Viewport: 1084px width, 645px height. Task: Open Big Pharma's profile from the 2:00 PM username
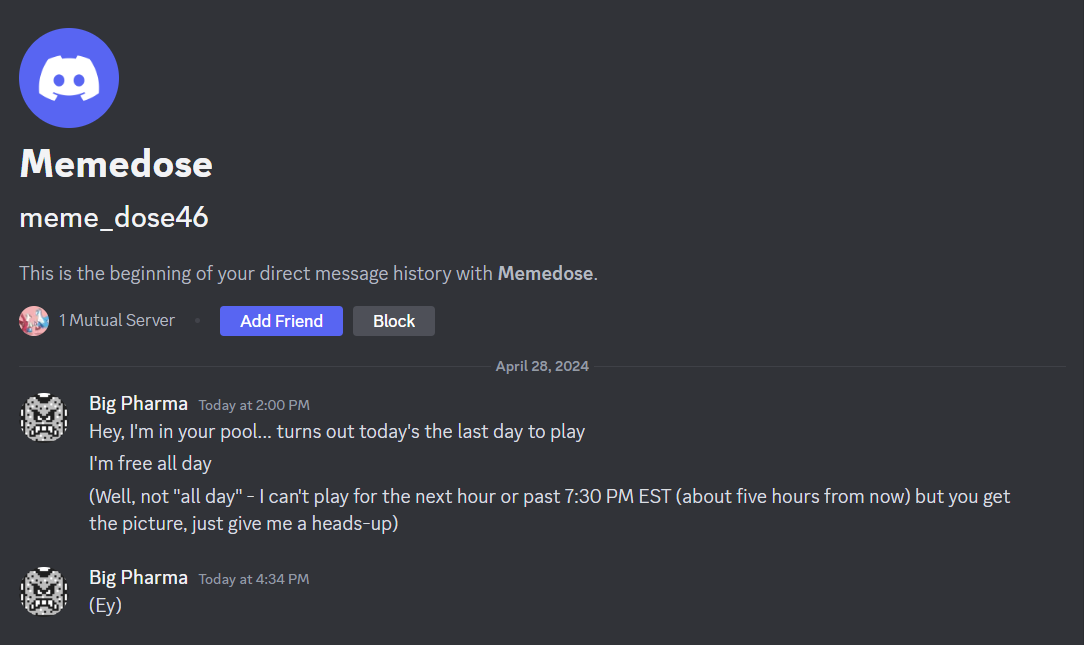(138, 404)
